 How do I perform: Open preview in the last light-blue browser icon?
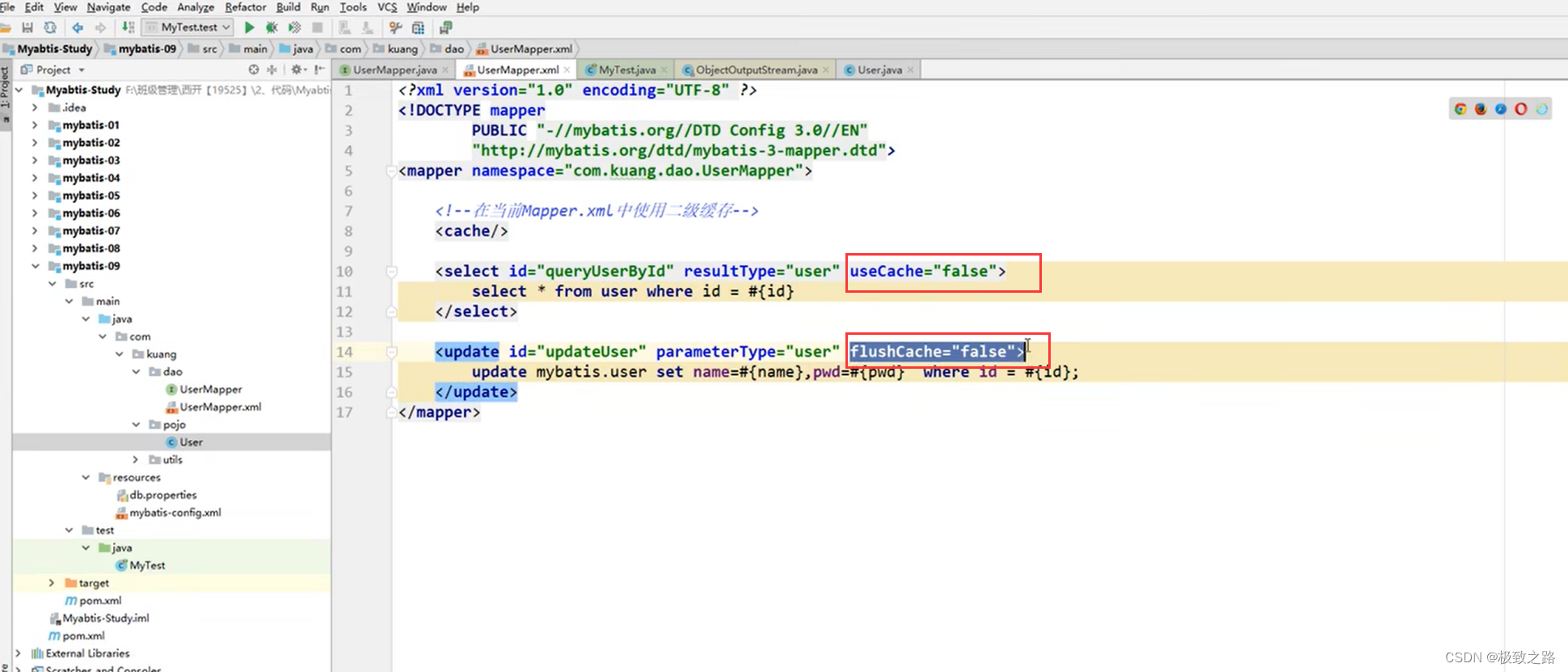tap(1542, 109)
